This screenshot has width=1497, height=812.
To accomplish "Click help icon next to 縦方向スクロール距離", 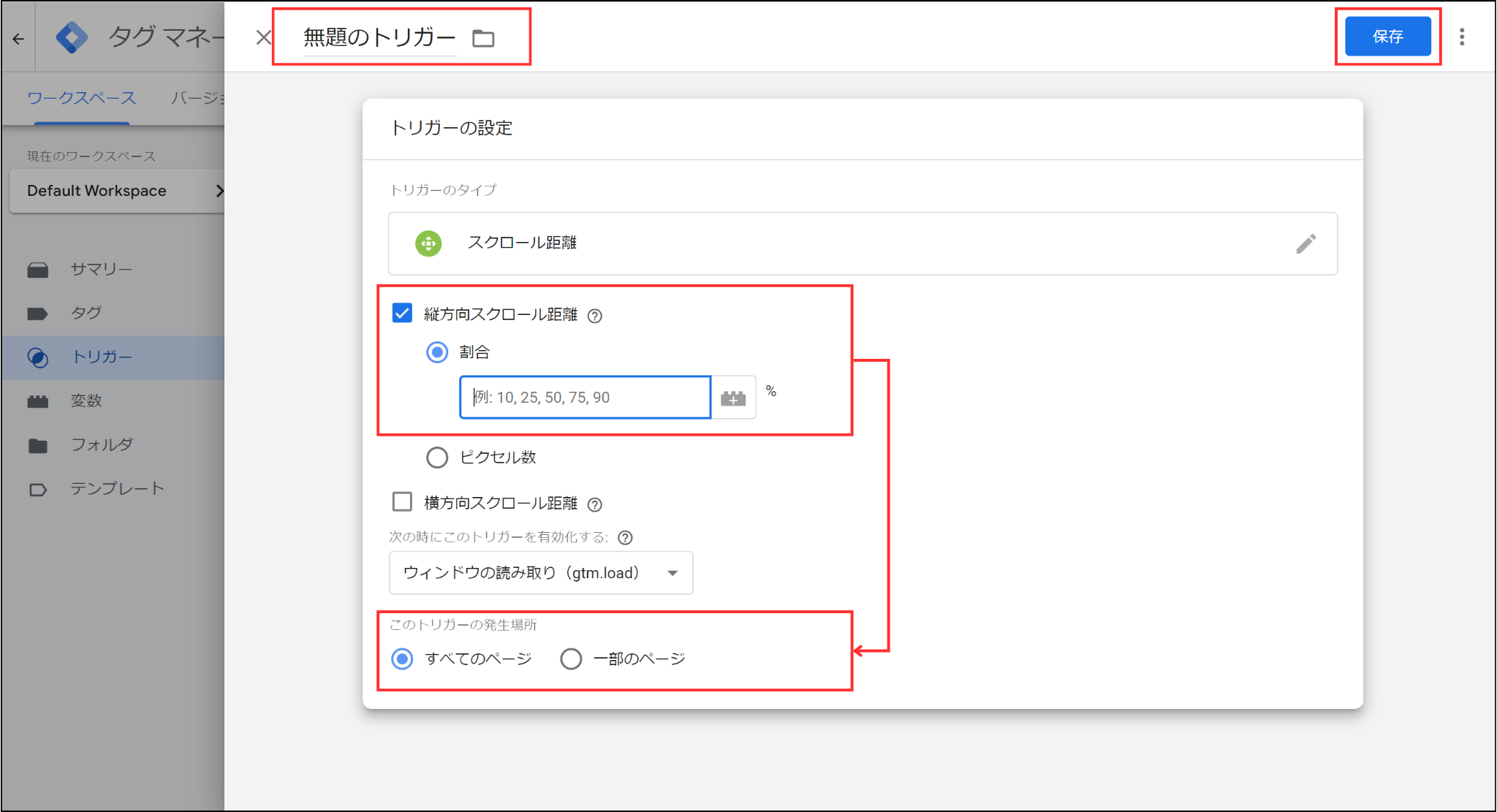I will 595,316.
